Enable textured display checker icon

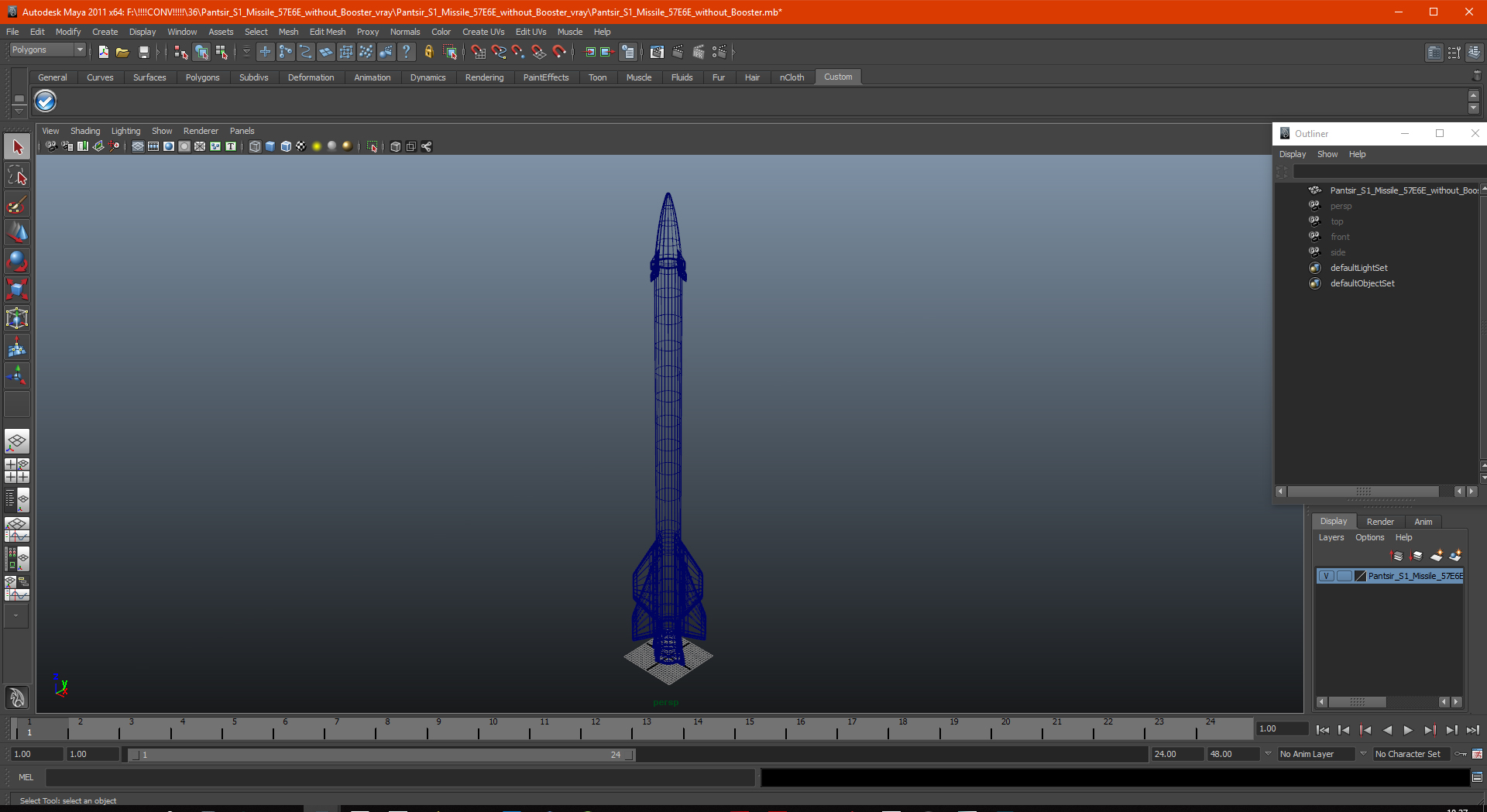[x=301, y=146]
